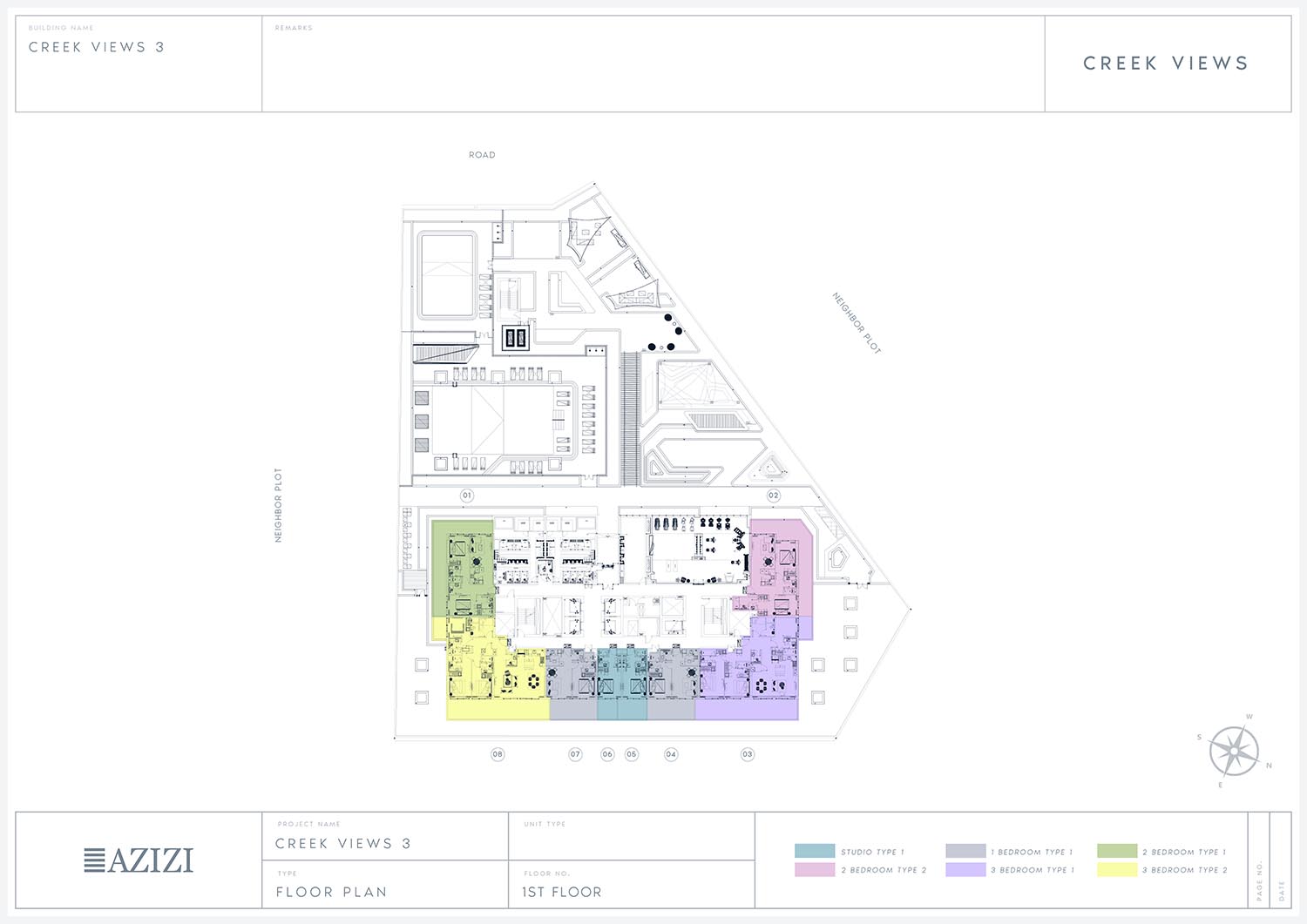
Task: Click the compass rose icon
Action: pos(1234,752)
